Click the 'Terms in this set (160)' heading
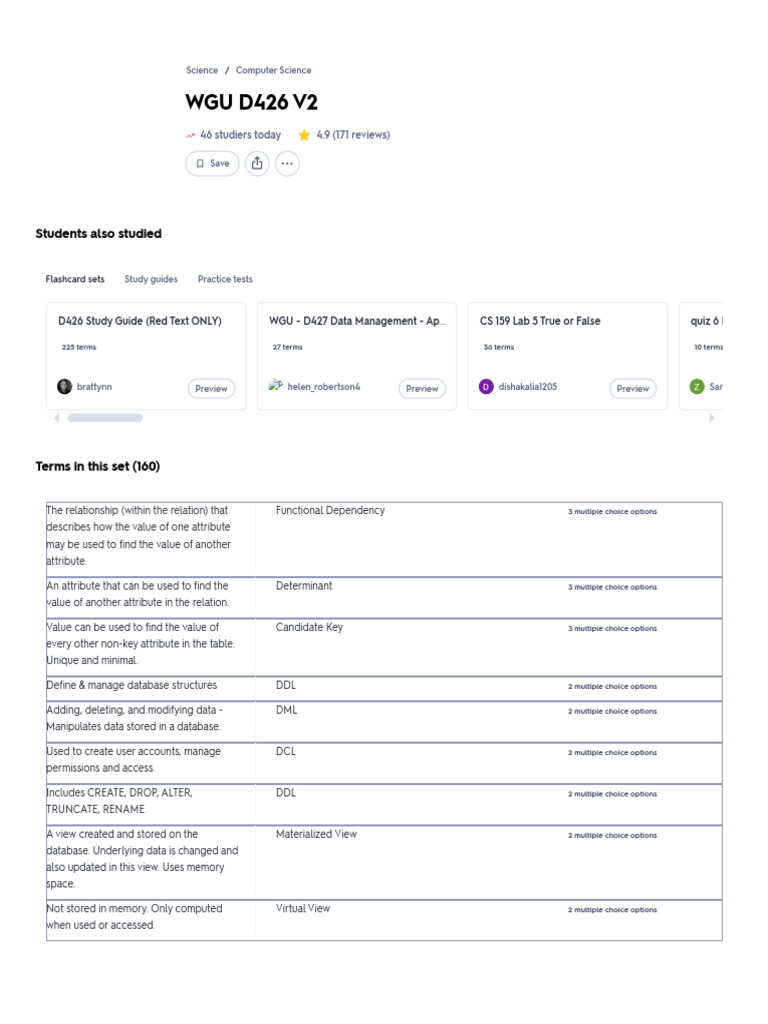Screen dimensions: 768x1024 [98, 466]
